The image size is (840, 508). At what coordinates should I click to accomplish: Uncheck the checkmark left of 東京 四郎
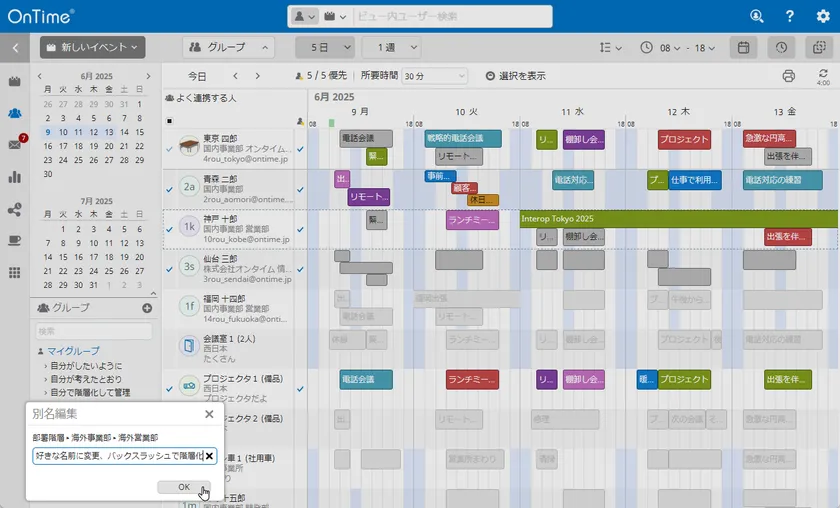pos(169,147)
